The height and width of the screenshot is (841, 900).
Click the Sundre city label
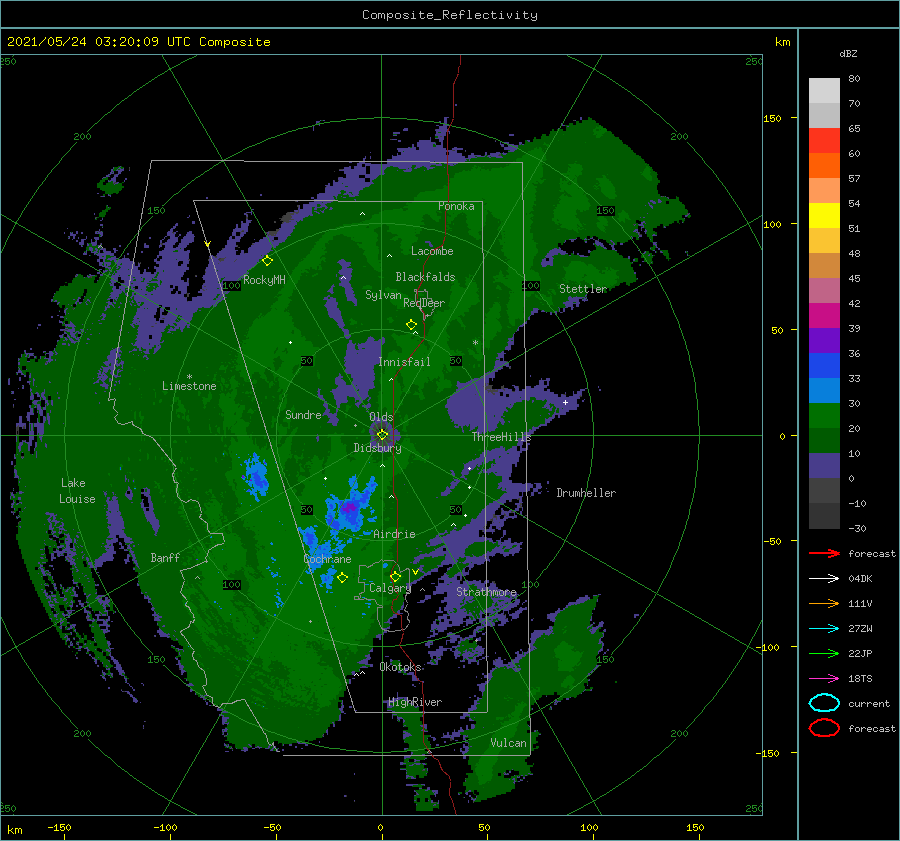pyautogui.click(x=303, y=415)
